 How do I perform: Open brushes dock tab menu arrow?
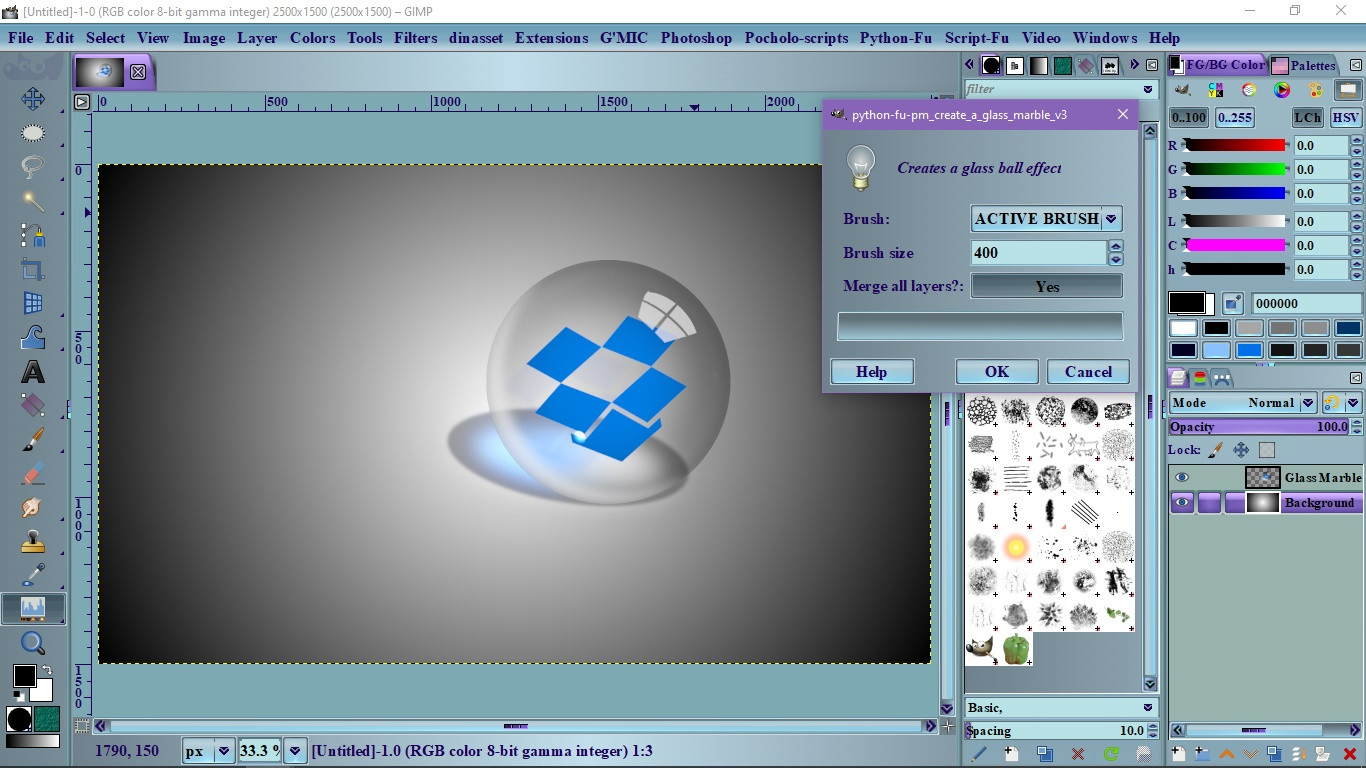(x=1152, y=65)
